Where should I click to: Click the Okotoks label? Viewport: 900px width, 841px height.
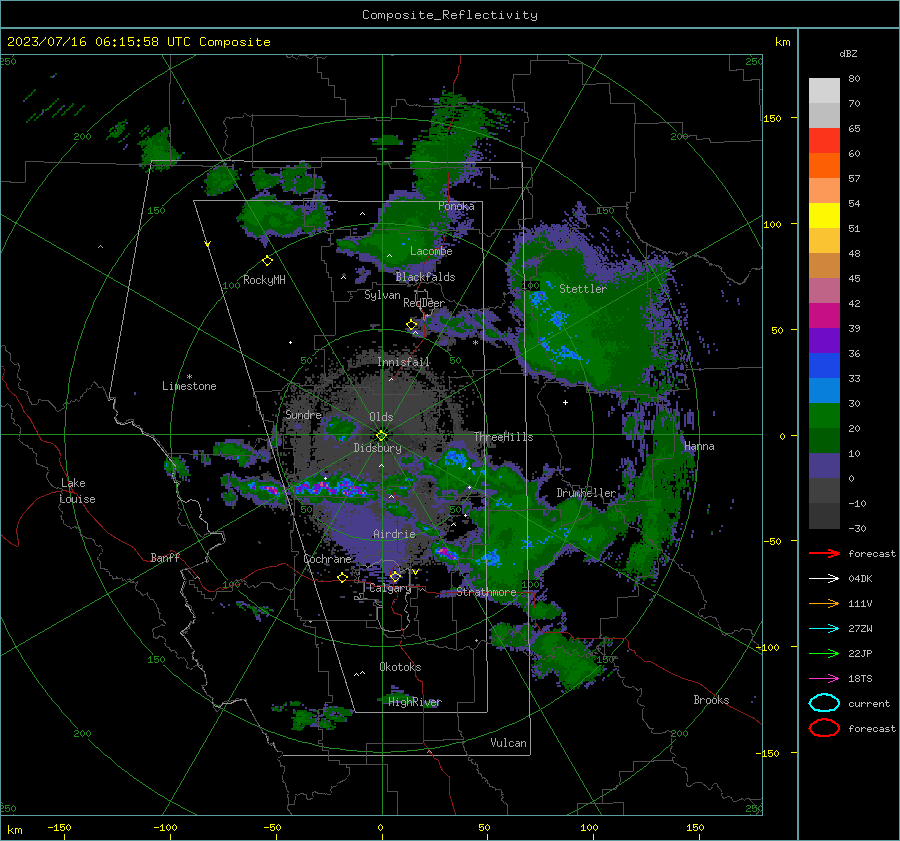(400, 667)
